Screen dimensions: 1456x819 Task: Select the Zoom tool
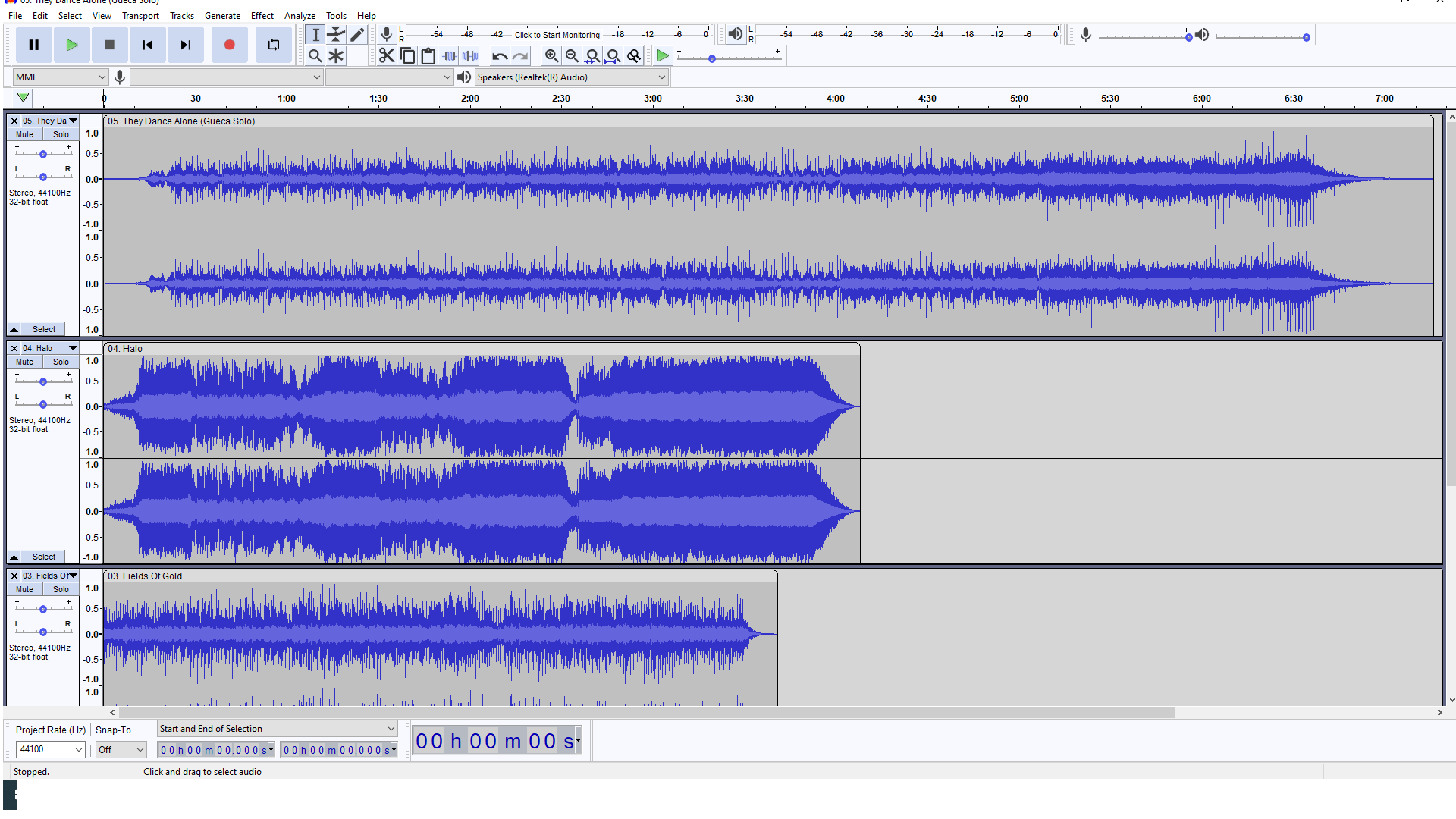pyautogui.click(x=315, y=55)
